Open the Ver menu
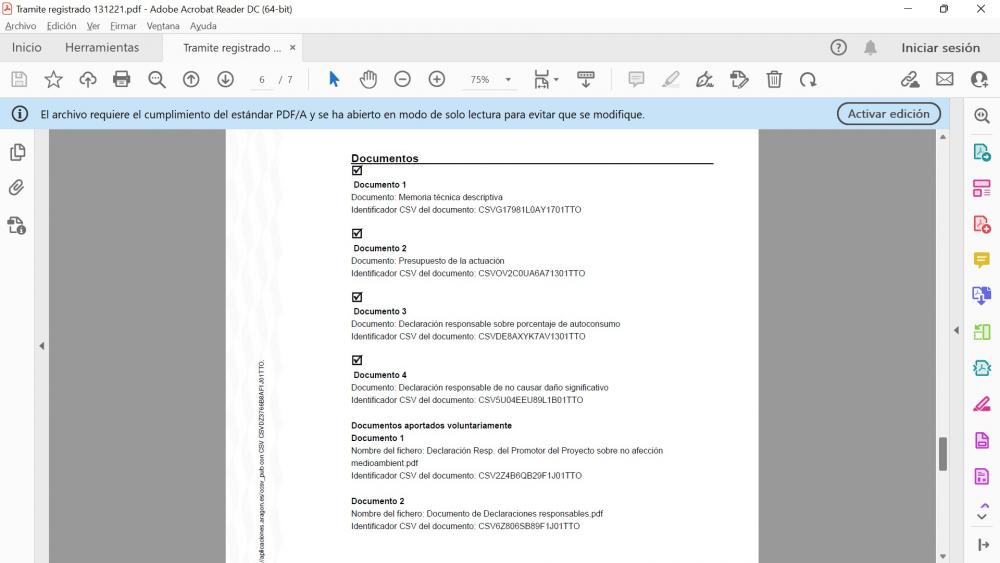 pyautogui.click(x=93, y=26)
